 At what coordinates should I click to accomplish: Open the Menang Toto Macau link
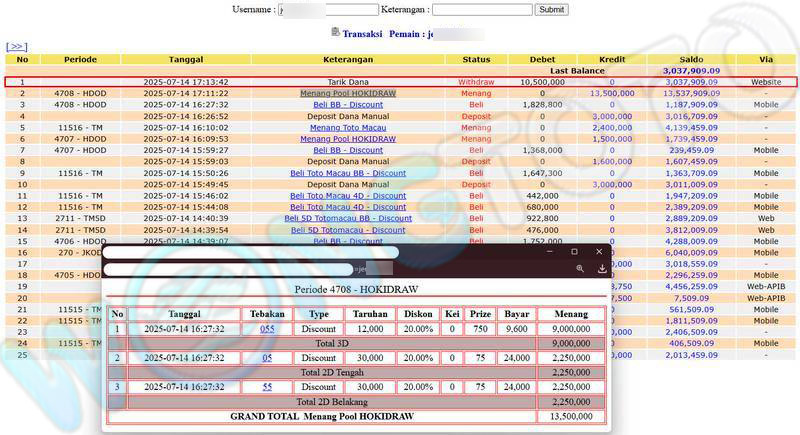pyautogui.click(x=348, y=128)
